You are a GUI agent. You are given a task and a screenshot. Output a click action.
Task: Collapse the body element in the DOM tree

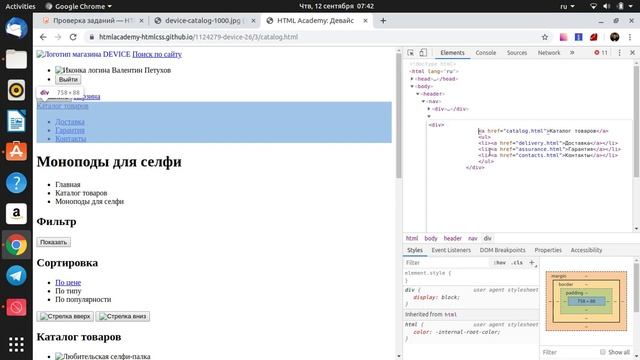click(412, 86)
